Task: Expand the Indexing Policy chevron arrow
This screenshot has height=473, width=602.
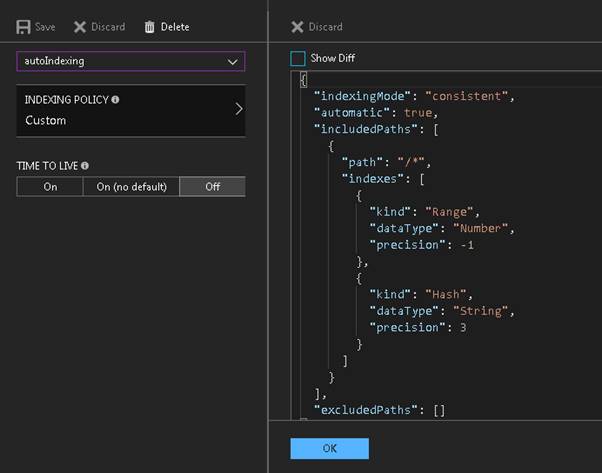Action: [239, 109]
